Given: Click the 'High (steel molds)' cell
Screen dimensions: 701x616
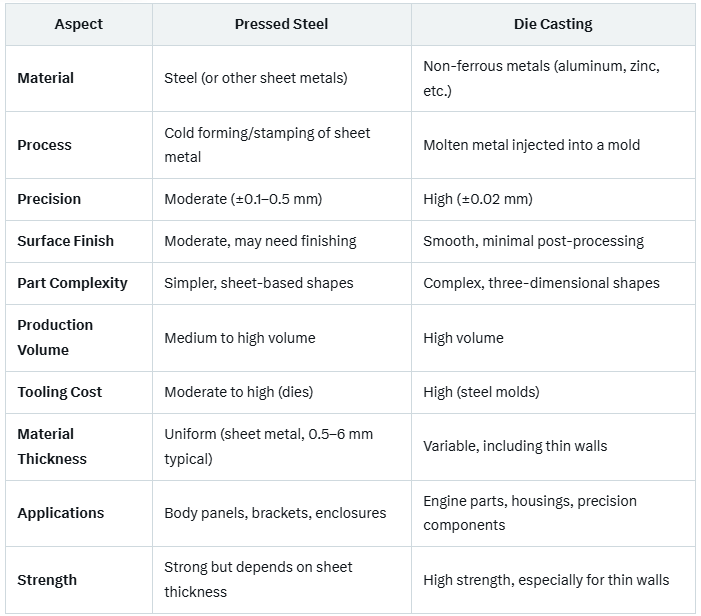Looking at the screenshot, I should coord(481,392).
